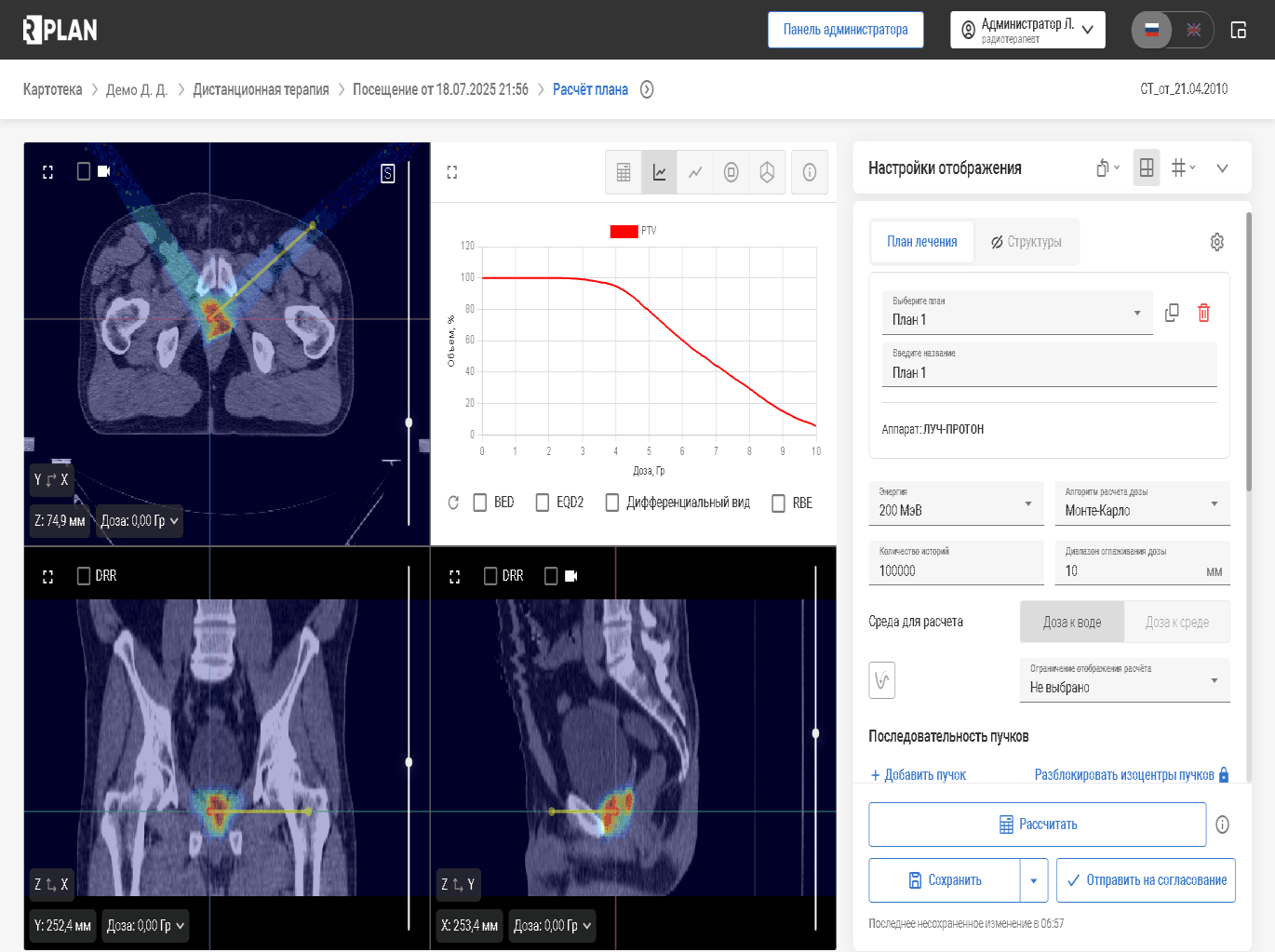
Task: Toggle the DRR checkbox in the sagittal view
Action: 490,576
